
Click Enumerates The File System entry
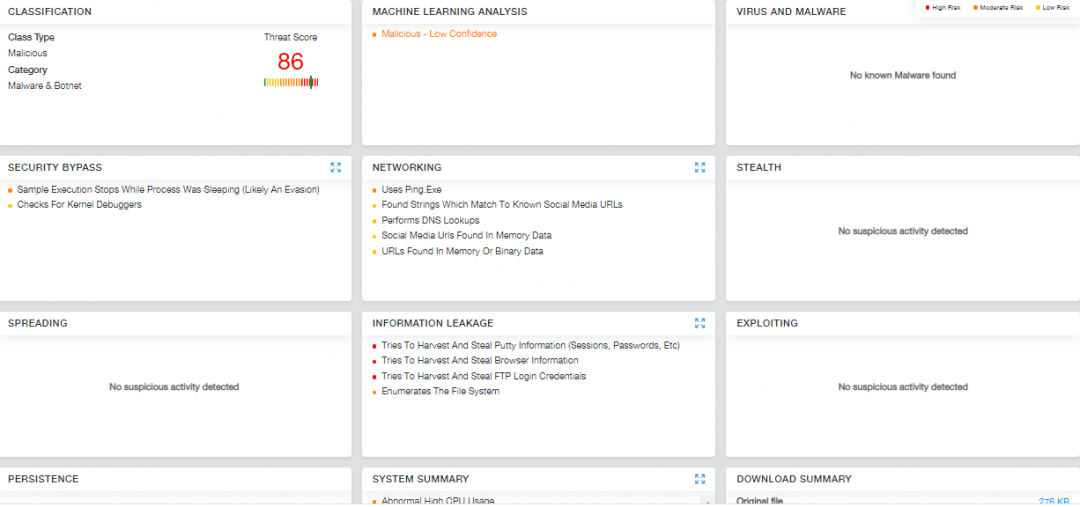[x=440, y=392]
